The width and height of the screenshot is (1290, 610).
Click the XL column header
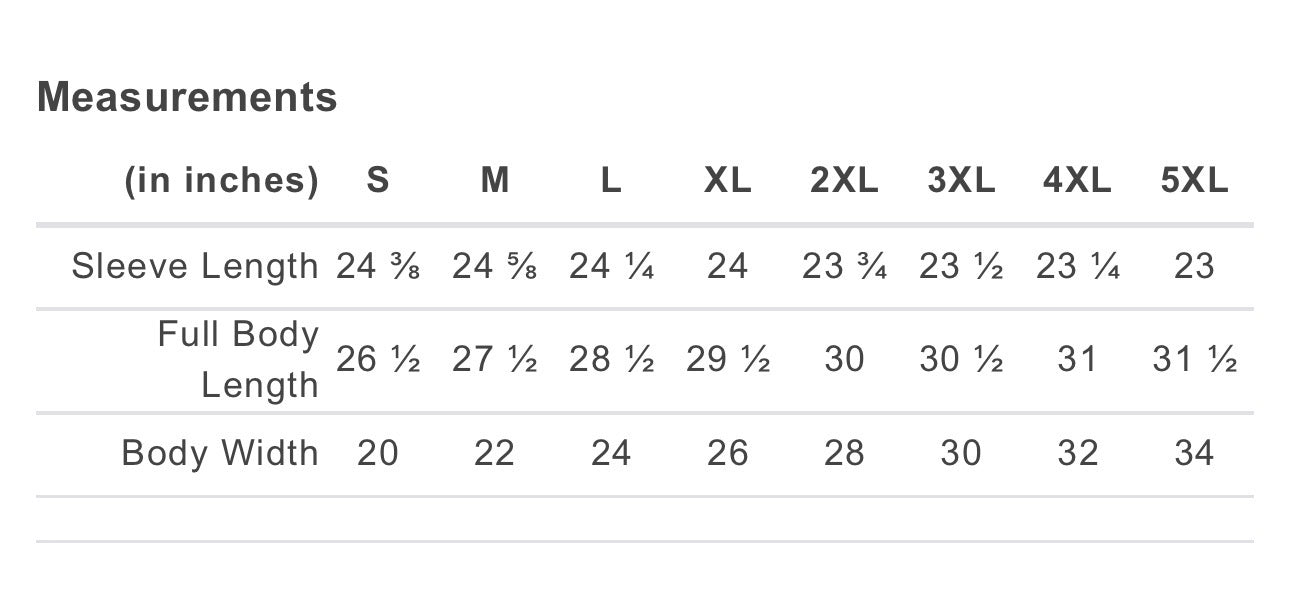pos(727,180)
